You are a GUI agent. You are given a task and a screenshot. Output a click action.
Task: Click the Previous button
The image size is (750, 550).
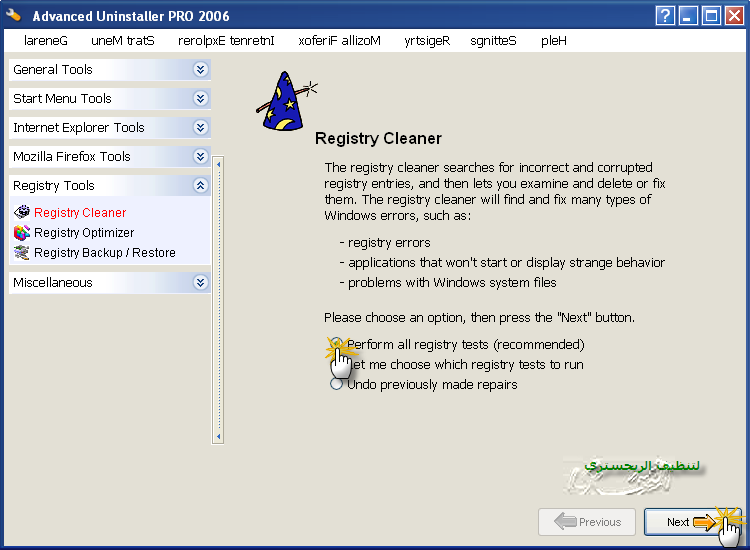[x=587, y=522]
